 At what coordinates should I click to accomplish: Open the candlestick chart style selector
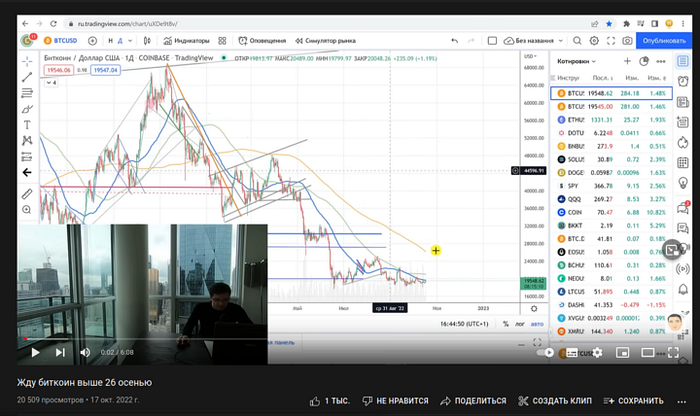click(x=147, y=41)
